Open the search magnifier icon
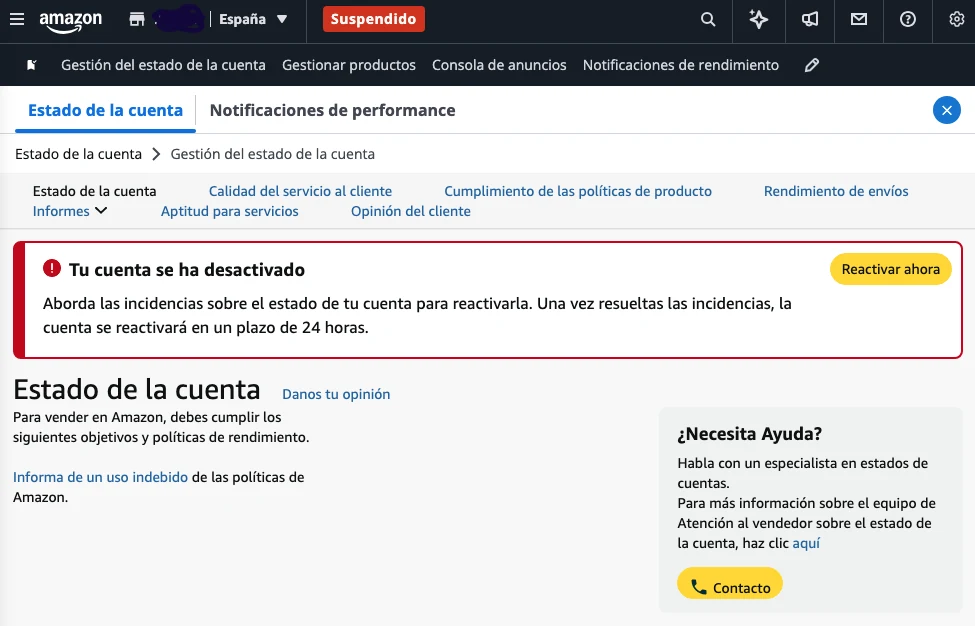The width and height of the screenshot is (975, 626). coord(708,19)
